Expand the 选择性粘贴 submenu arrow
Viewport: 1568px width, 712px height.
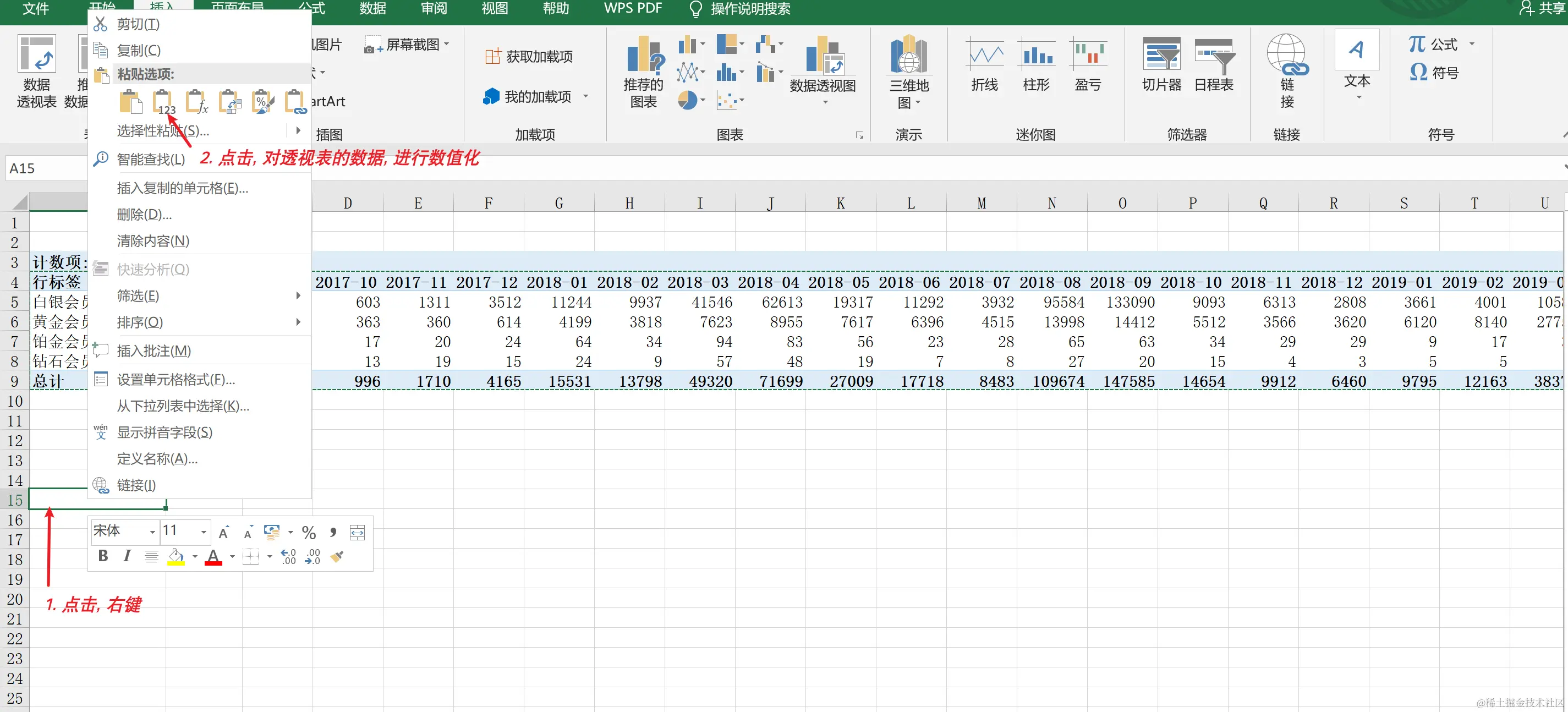pos(298,130)
